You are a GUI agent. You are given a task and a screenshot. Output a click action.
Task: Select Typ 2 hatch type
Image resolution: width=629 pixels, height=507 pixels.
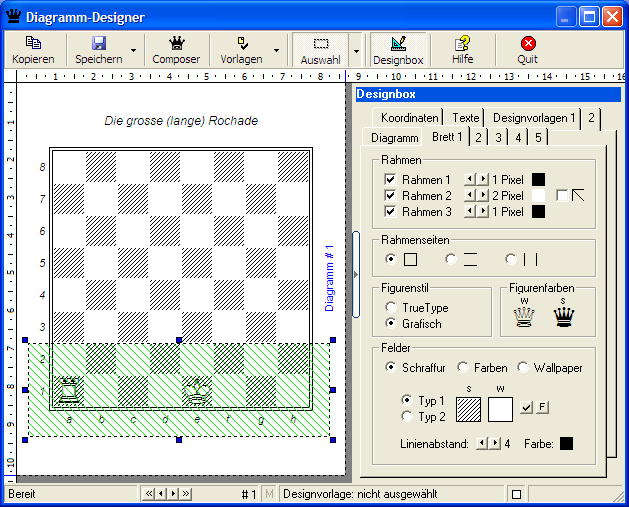(x=407, y=416)
